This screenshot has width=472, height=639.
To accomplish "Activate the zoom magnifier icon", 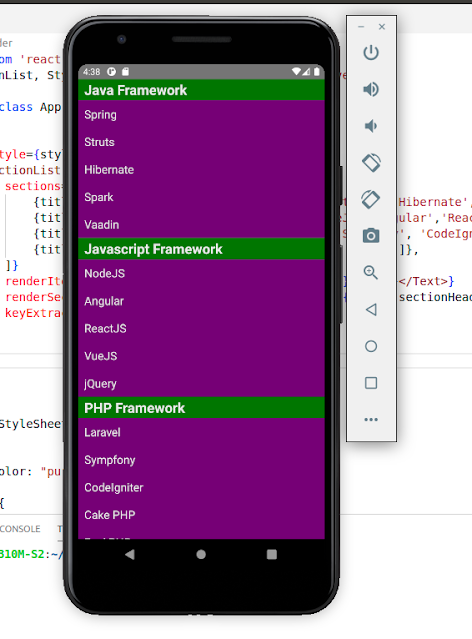I will point(371,272).
